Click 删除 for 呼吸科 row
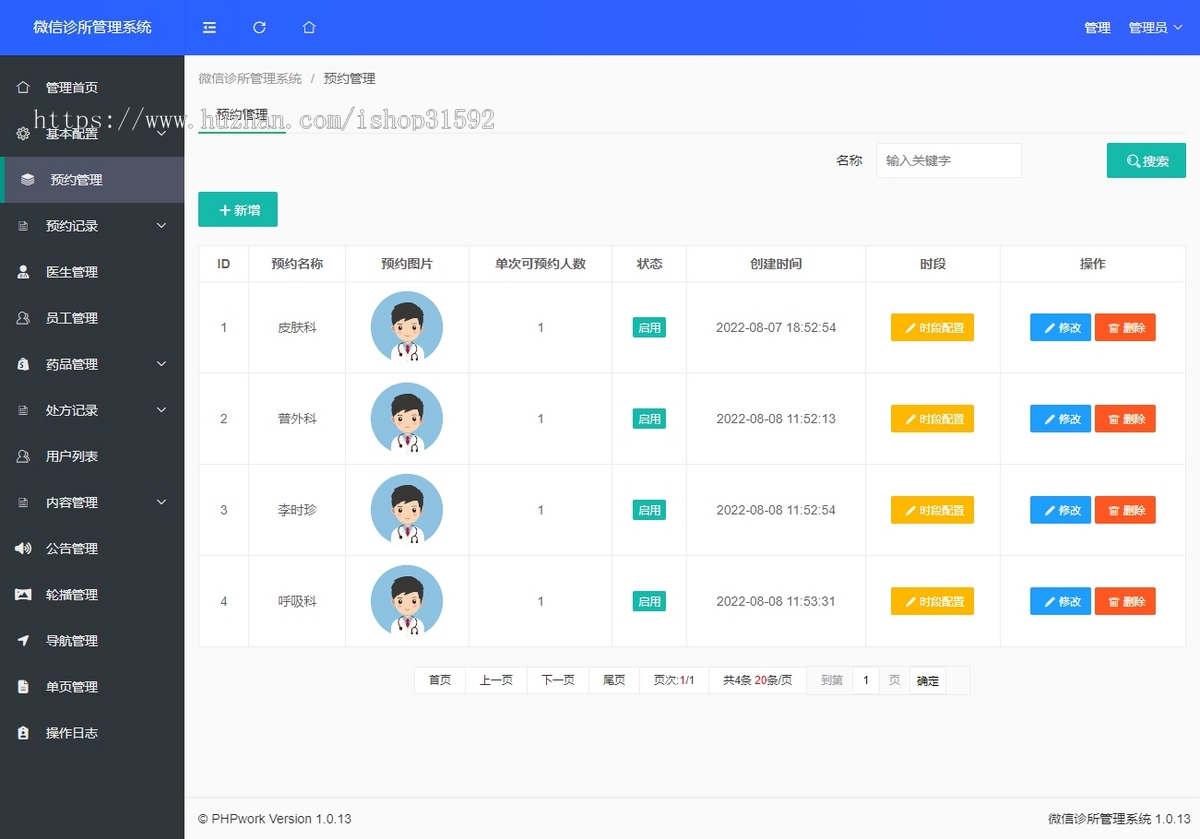The image size is (1200, 839). pyautogui.click(x=1125, y=601)
